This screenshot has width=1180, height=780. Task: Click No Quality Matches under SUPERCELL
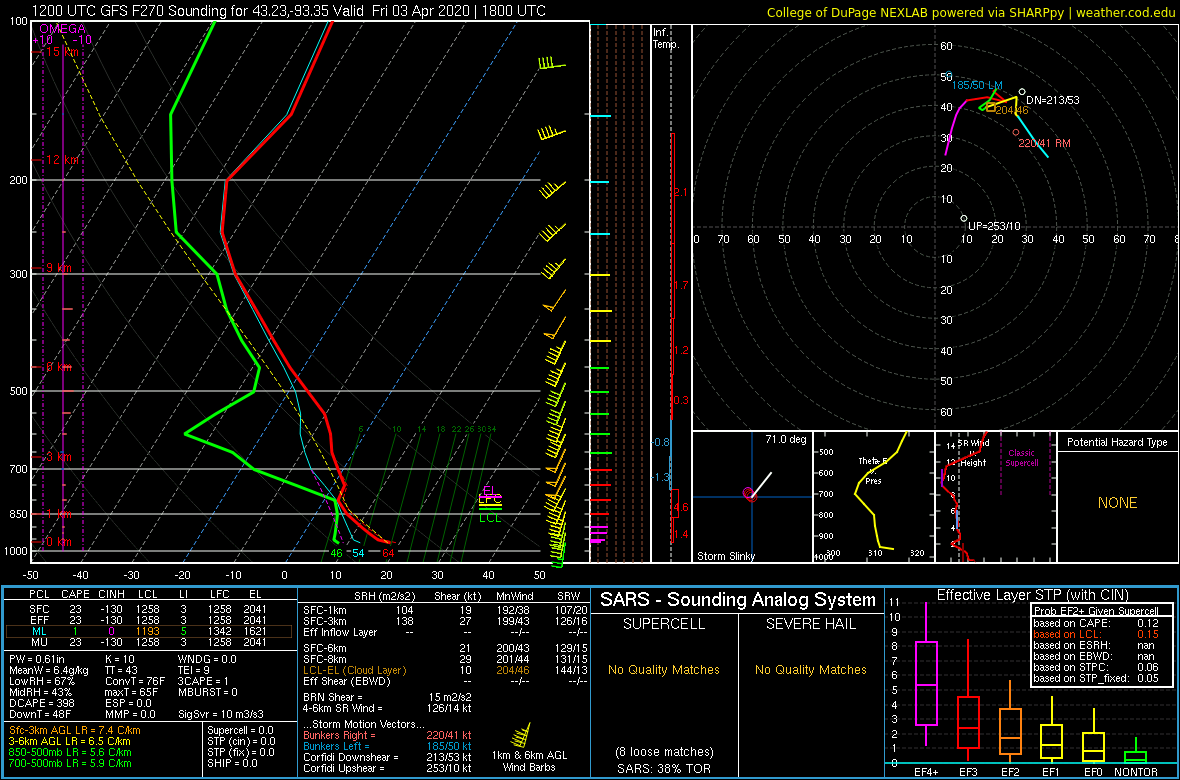[664, 669]
